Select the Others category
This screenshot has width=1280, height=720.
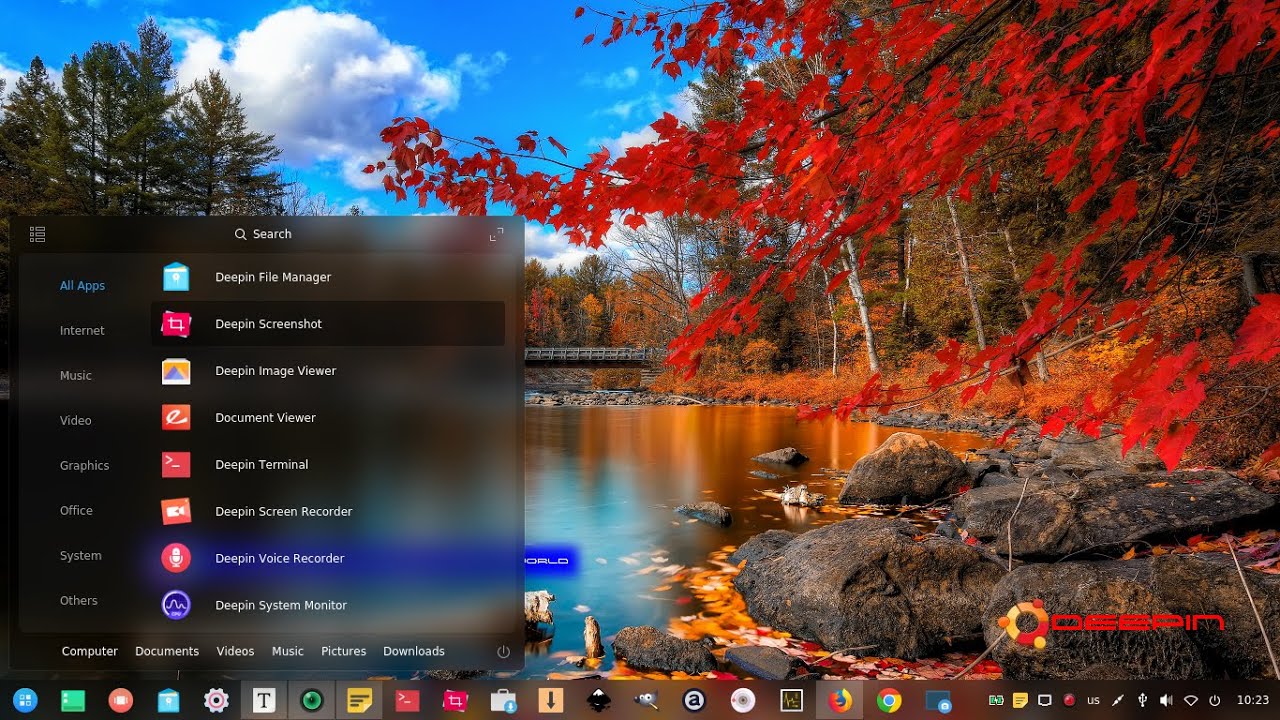[79, 601]
